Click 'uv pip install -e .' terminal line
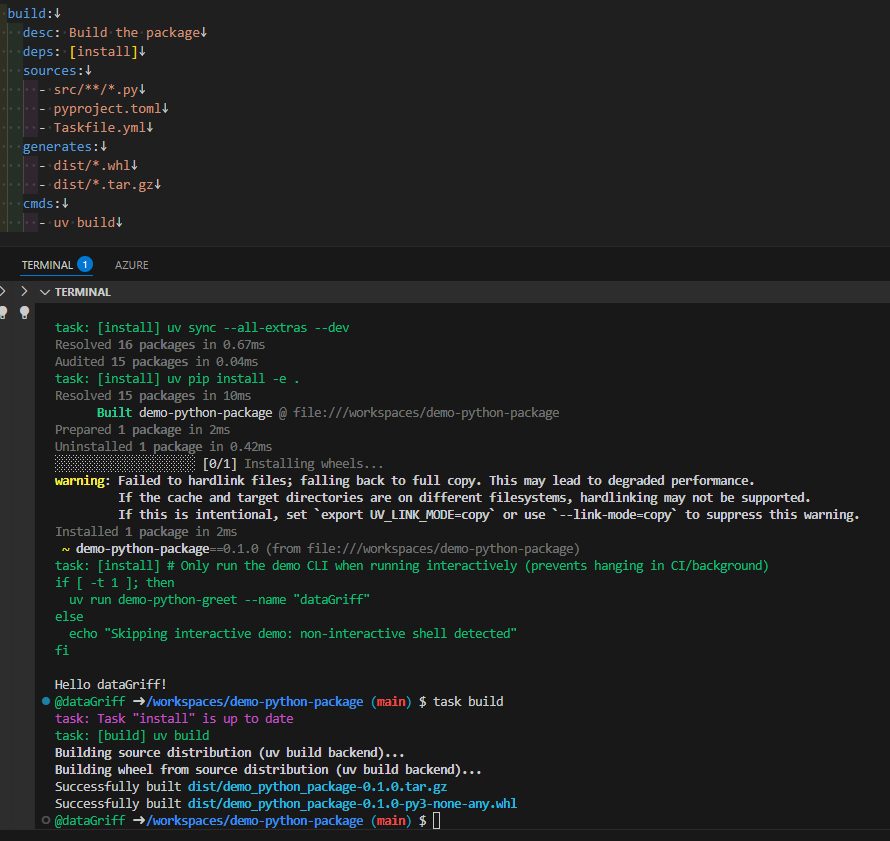The height and width of the screenshot is (841, 890). click(x=177, y=379)
